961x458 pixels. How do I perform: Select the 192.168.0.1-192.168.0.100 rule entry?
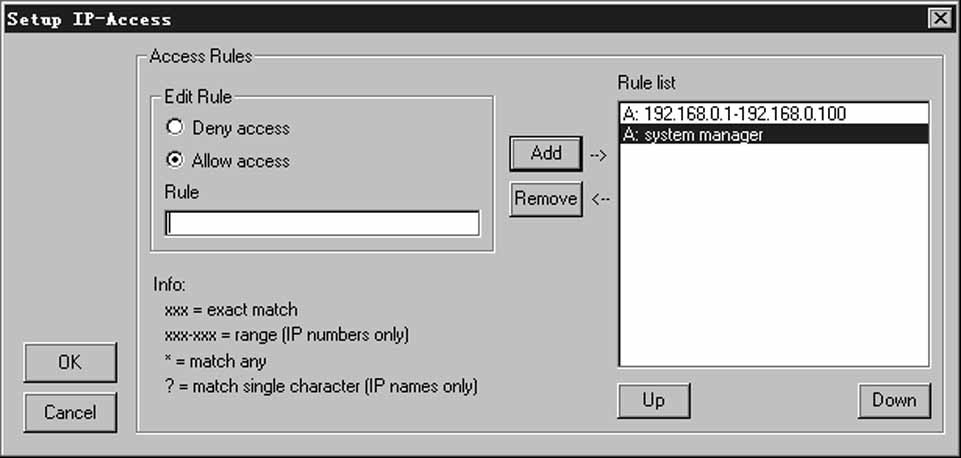coord(774,114)
